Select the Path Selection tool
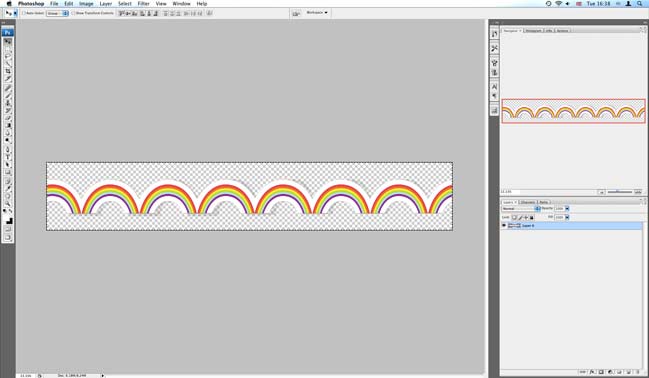The image size is (649, 378). pyautogui.click(x=8, y=164)
